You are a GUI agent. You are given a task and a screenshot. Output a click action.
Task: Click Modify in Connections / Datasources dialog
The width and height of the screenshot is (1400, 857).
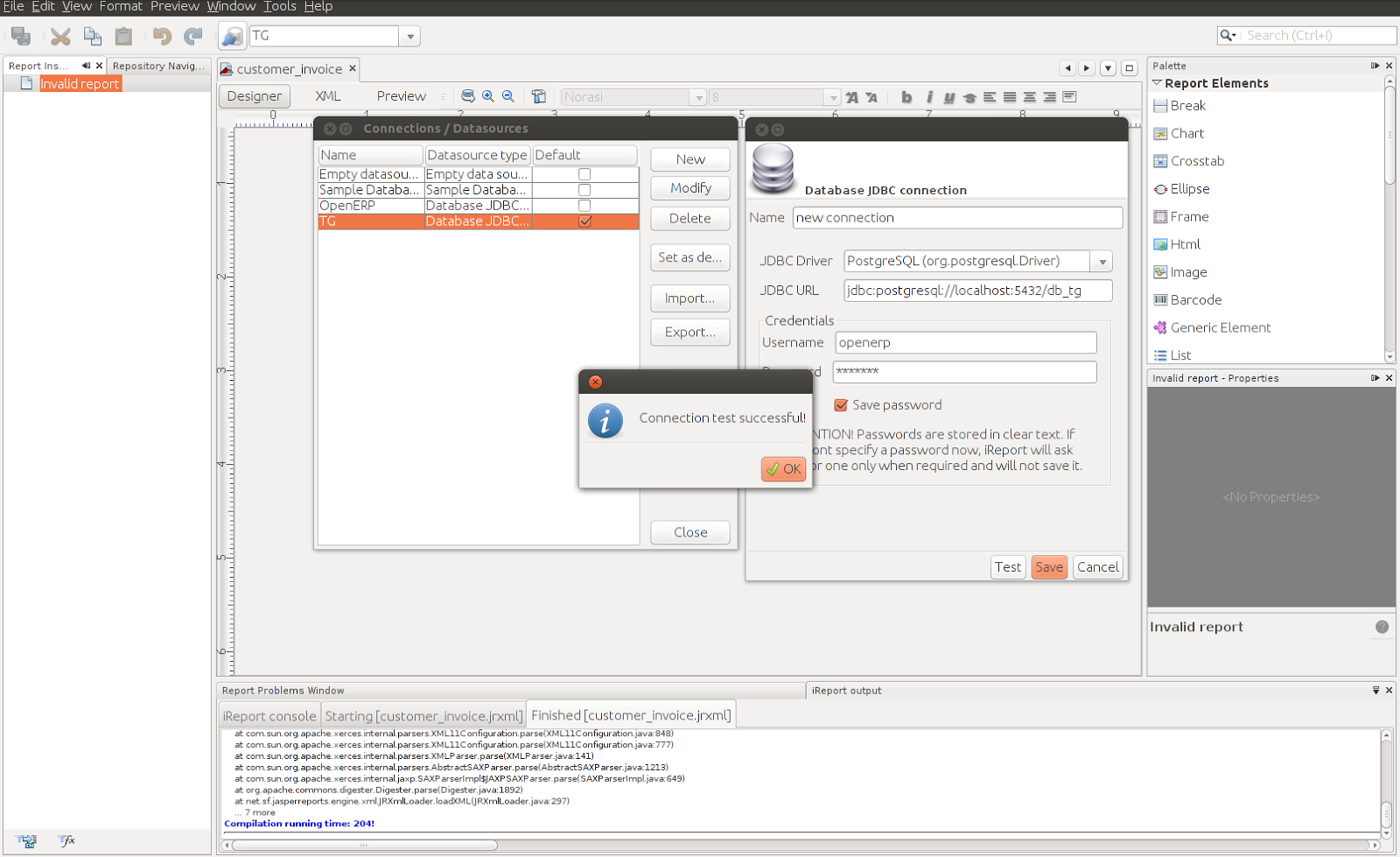(x=690, y=188)
